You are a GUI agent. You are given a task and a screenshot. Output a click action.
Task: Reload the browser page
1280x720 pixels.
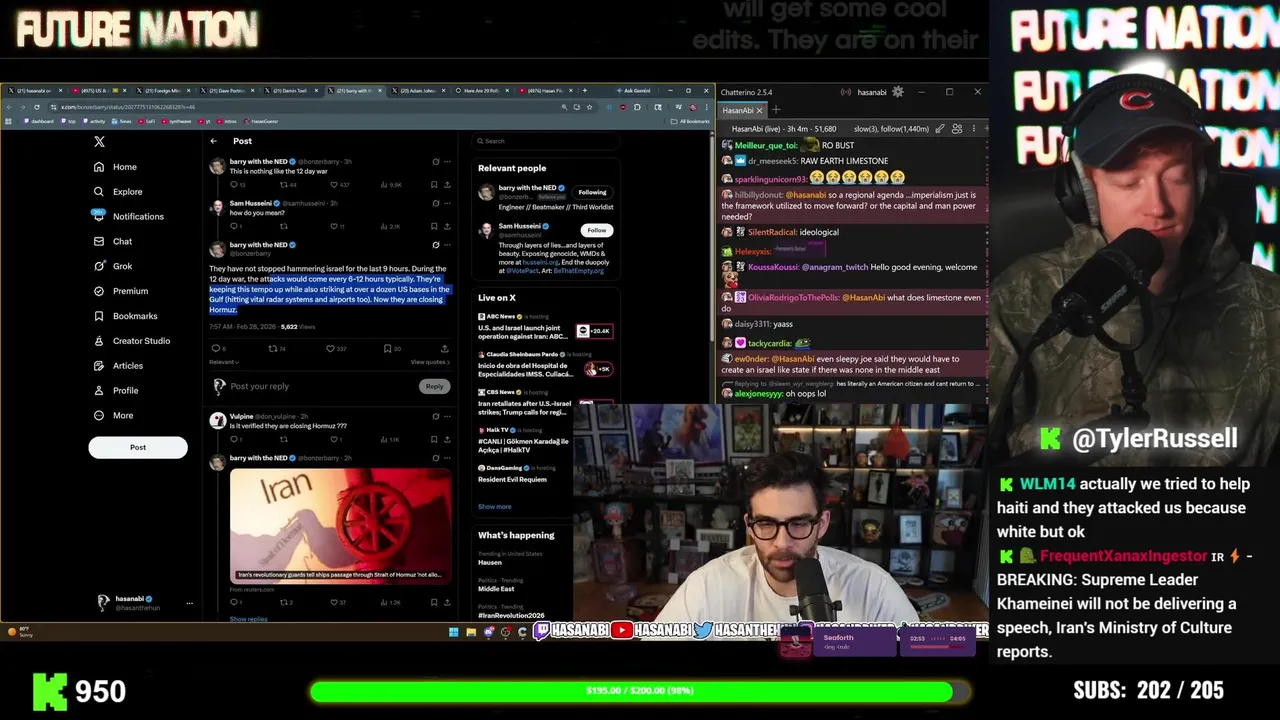coord(37,107)
